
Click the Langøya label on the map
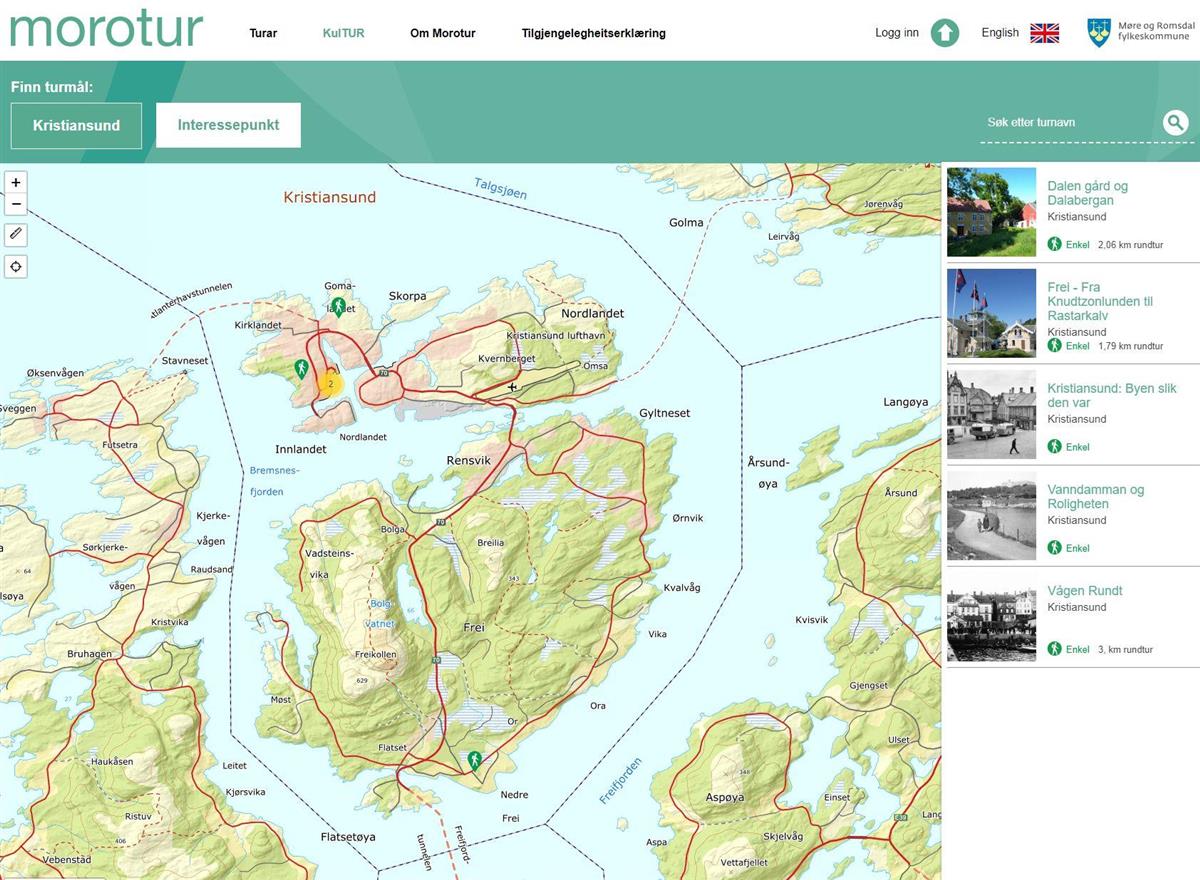point(906,402)
